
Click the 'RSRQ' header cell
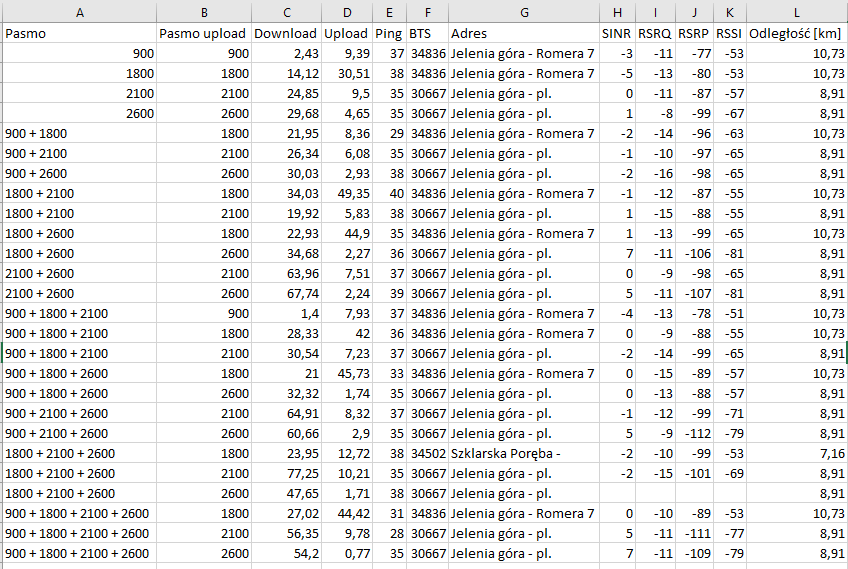click(655, 33)
